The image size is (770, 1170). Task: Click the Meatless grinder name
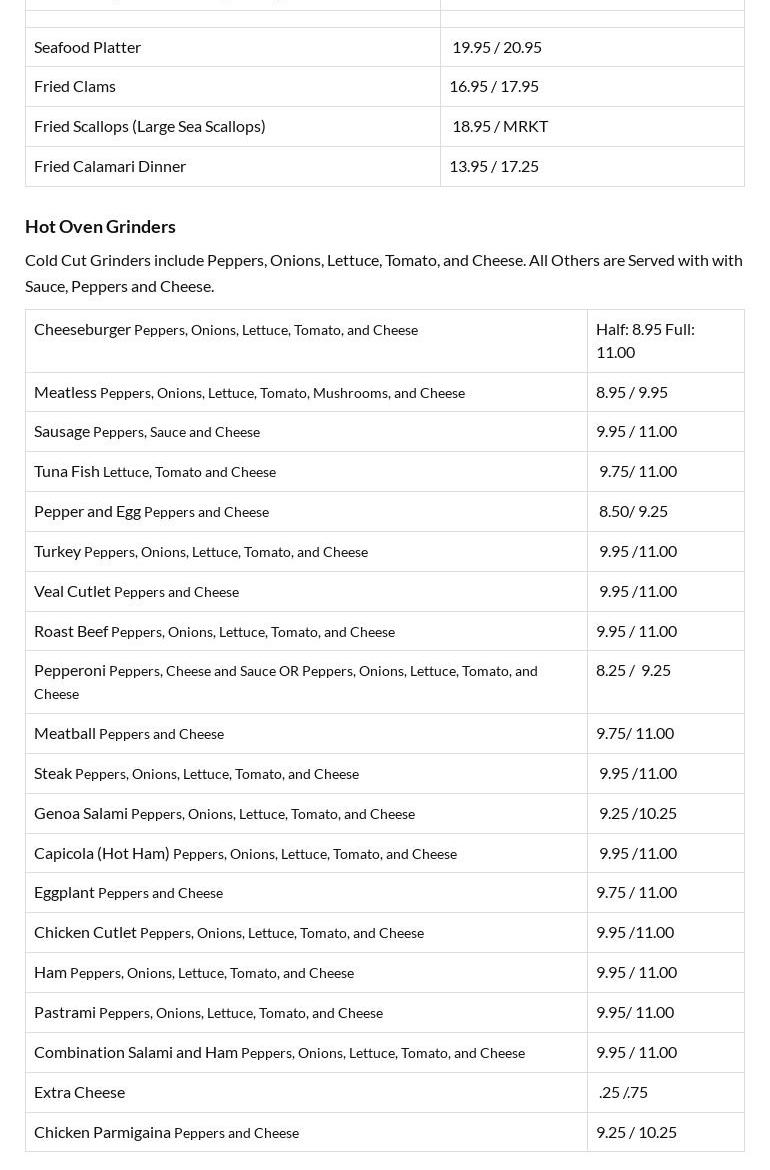pyautogui.click(x=66, y=392)
